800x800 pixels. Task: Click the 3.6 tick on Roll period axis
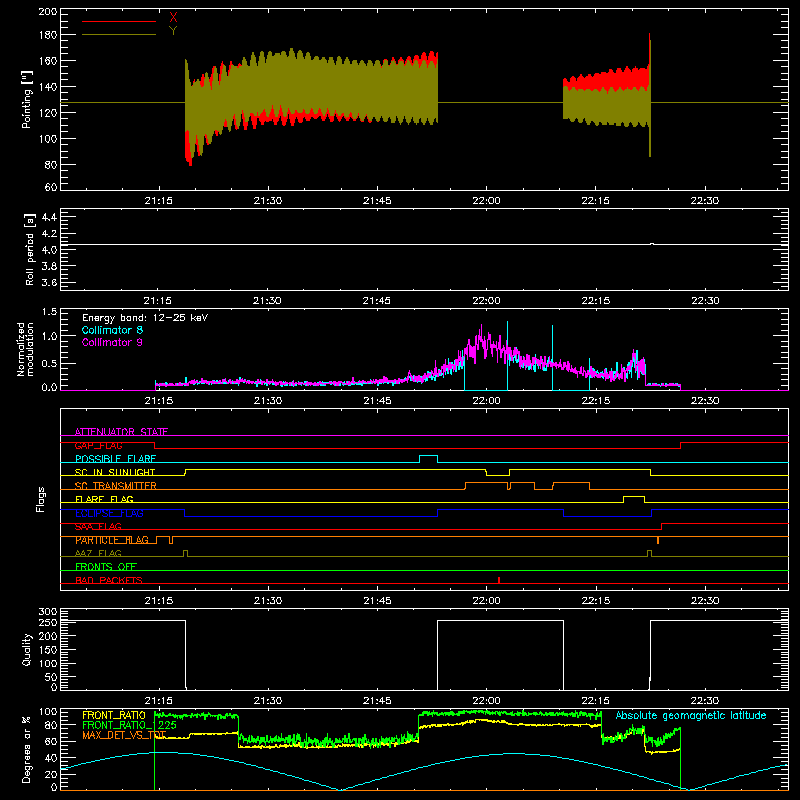coord(49,283)
